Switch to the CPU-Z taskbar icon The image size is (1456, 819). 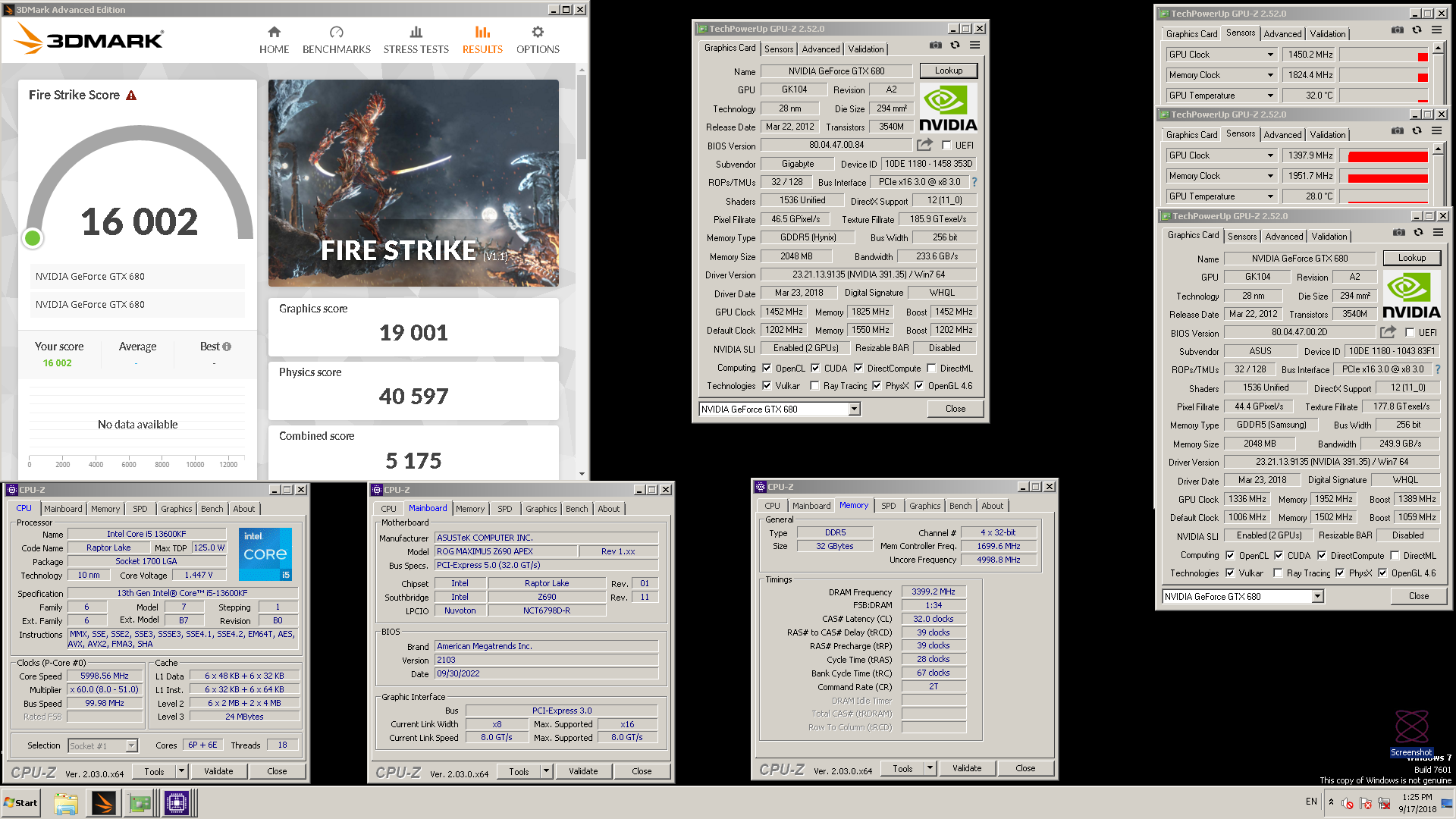tap(177, 803)
